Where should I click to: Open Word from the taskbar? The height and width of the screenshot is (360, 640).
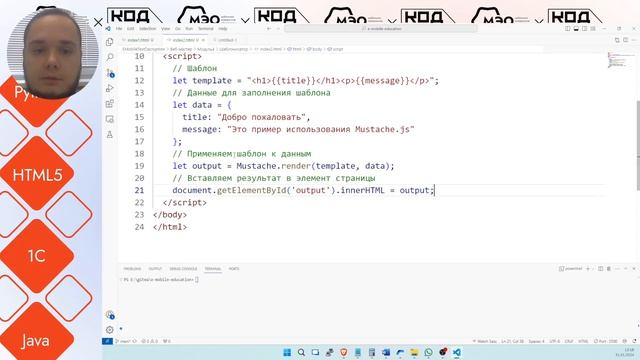click(x=386, y=352)
